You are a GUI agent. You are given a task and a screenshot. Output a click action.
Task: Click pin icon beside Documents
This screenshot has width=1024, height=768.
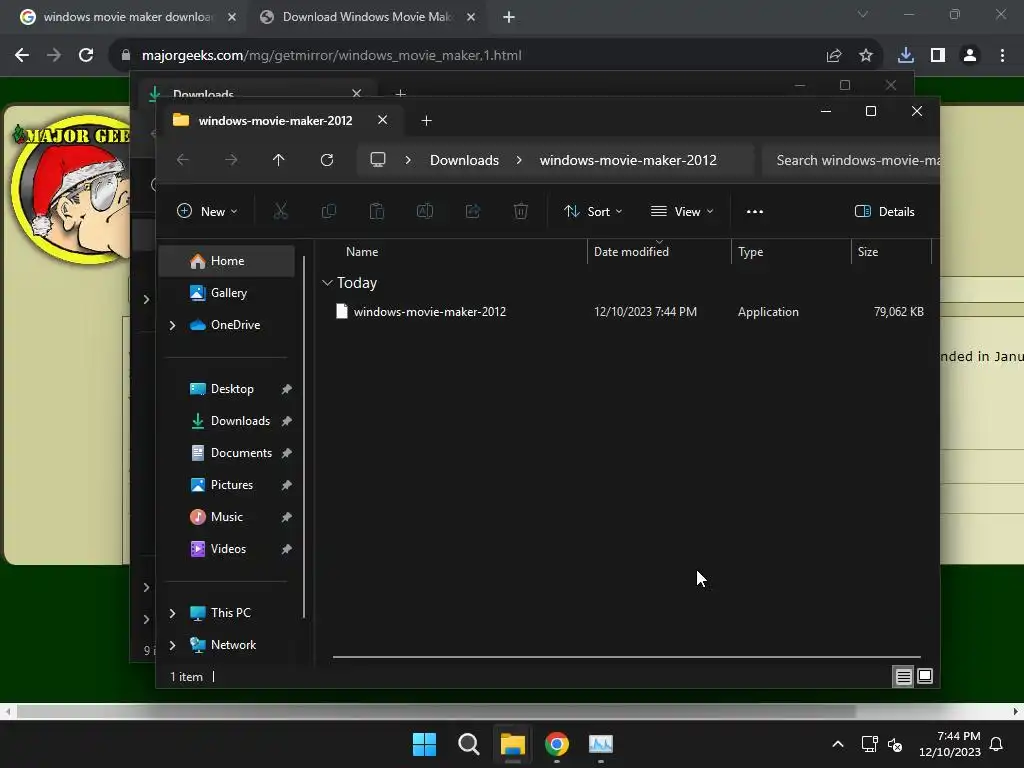[x=286, y=453]
